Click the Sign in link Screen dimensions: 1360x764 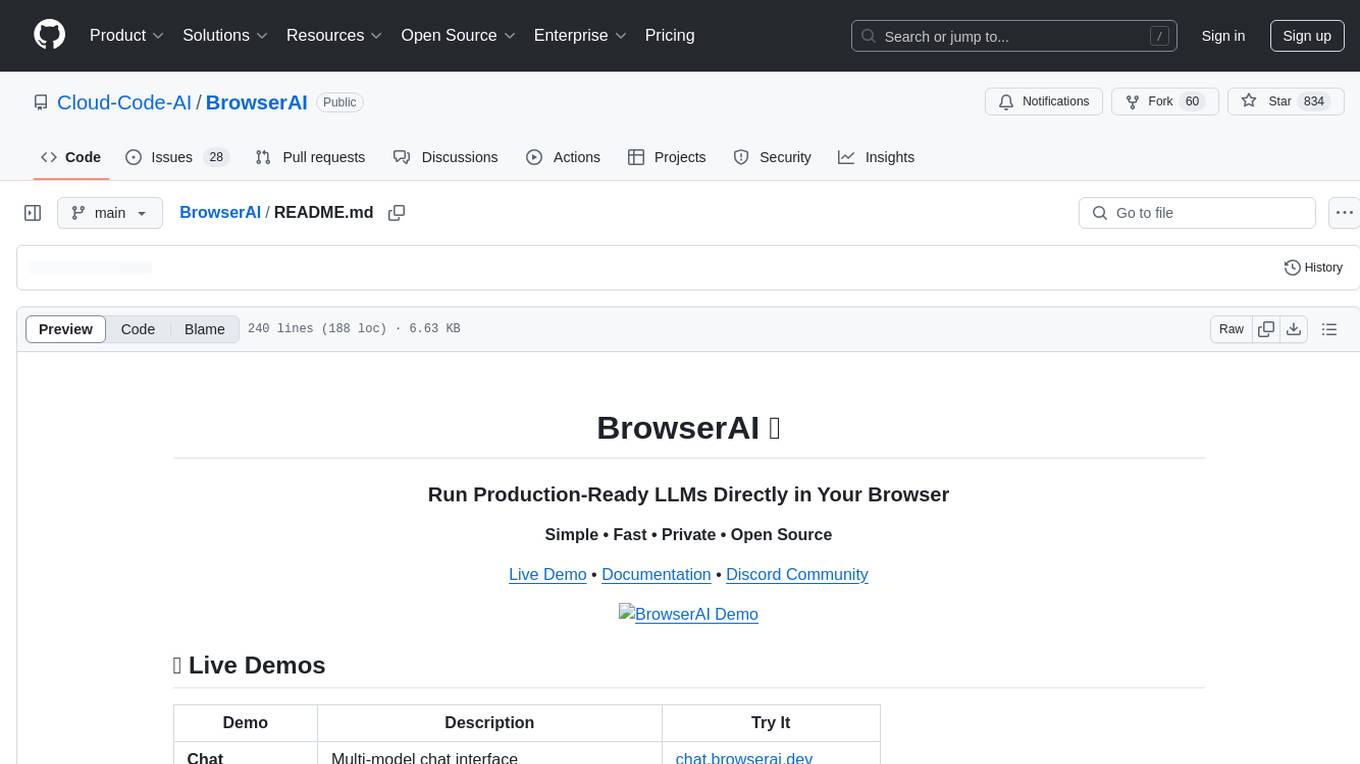pyautogui.click(x=1223, y=36)
